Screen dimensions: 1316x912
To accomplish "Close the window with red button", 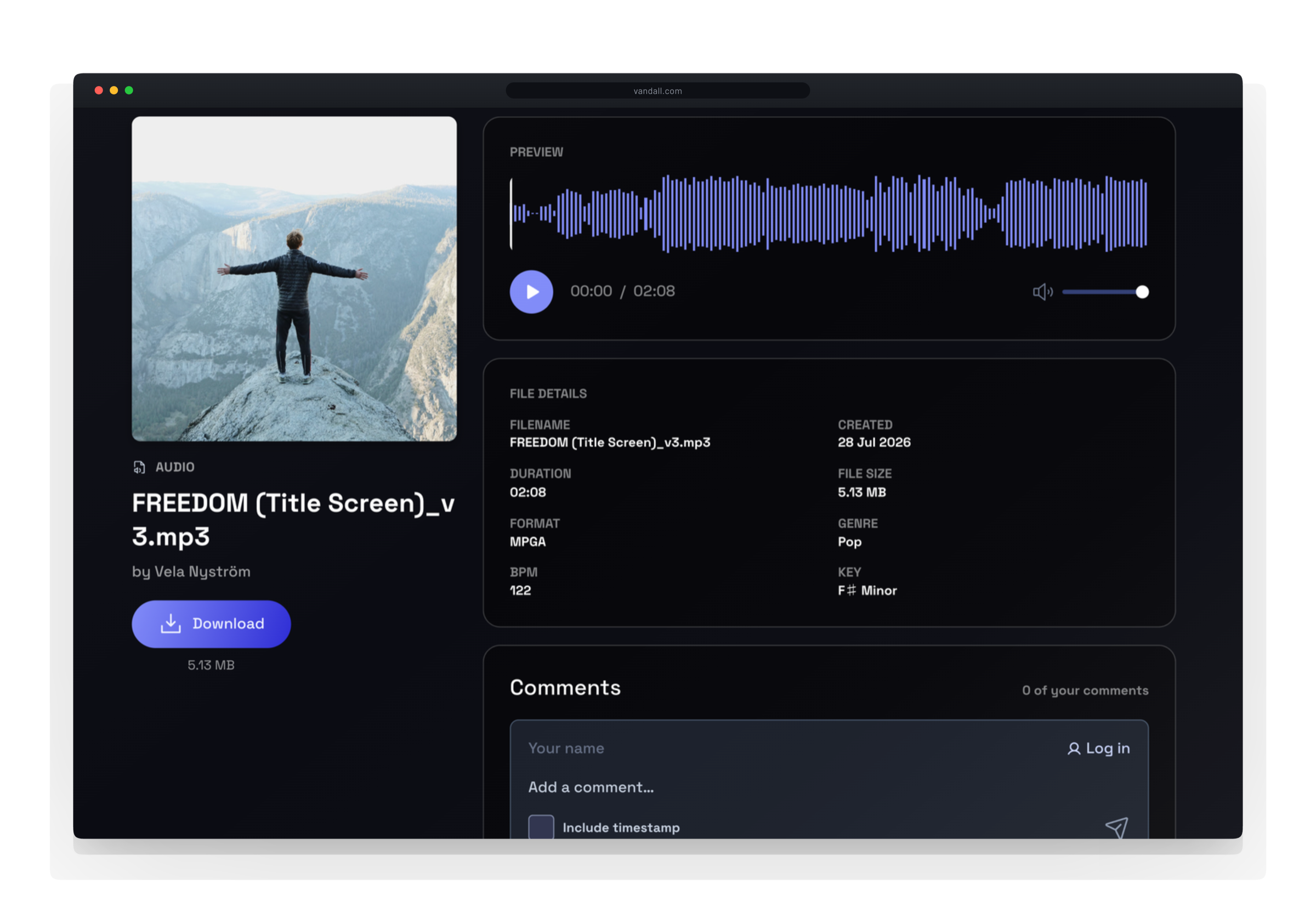I will pos(99,90).
